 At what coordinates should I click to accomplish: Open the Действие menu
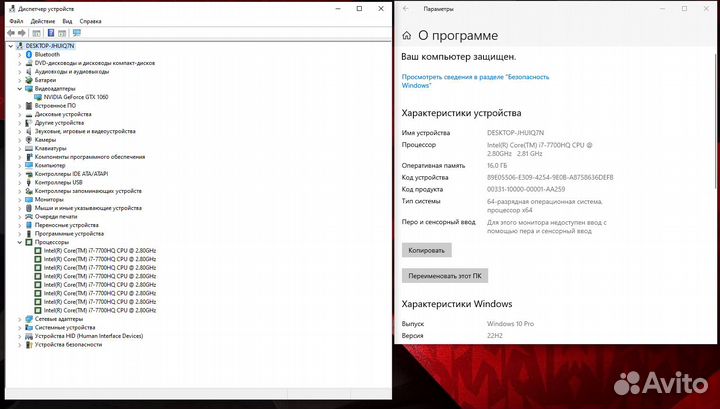(43, 21)
